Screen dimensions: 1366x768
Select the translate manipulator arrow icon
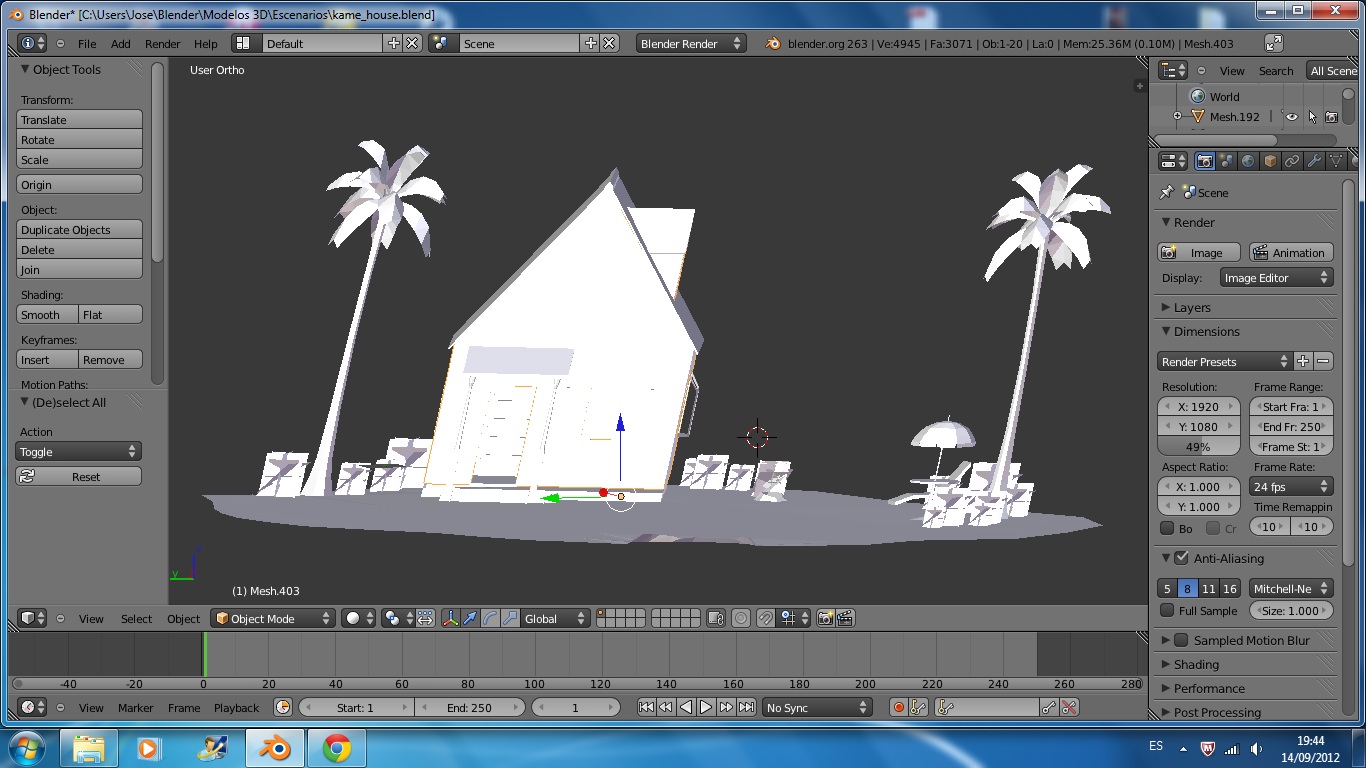[470, 618]
